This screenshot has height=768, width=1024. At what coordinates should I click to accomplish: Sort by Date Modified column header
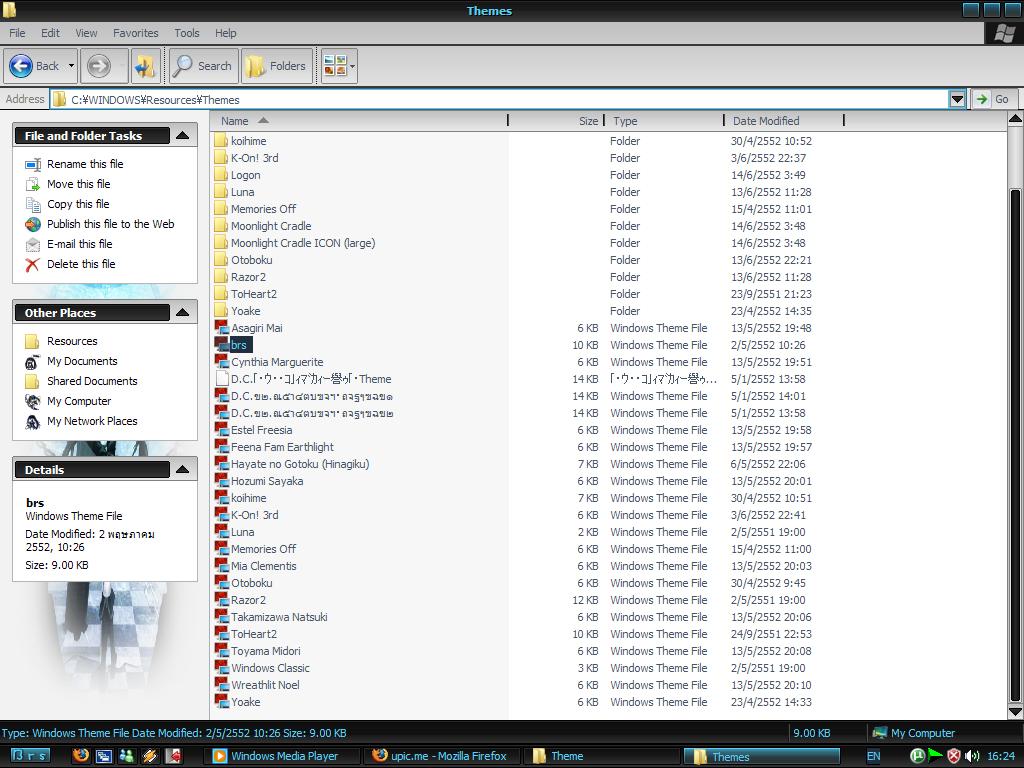pyautogui.click(x=784, y=121)
